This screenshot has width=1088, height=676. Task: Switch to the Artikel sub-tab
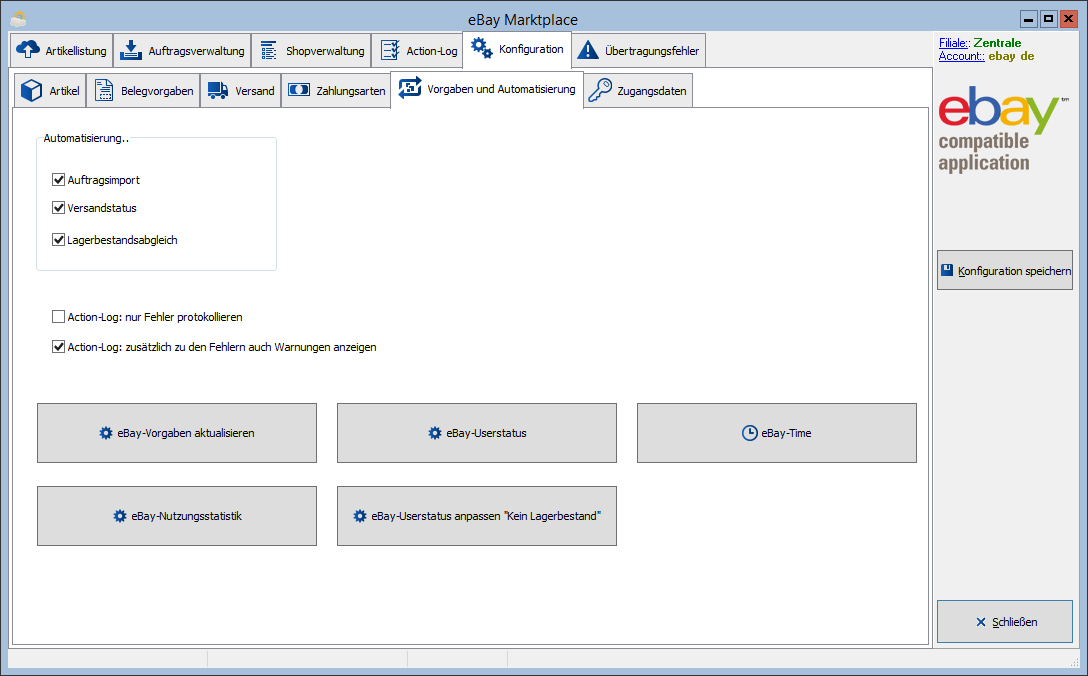50,91
